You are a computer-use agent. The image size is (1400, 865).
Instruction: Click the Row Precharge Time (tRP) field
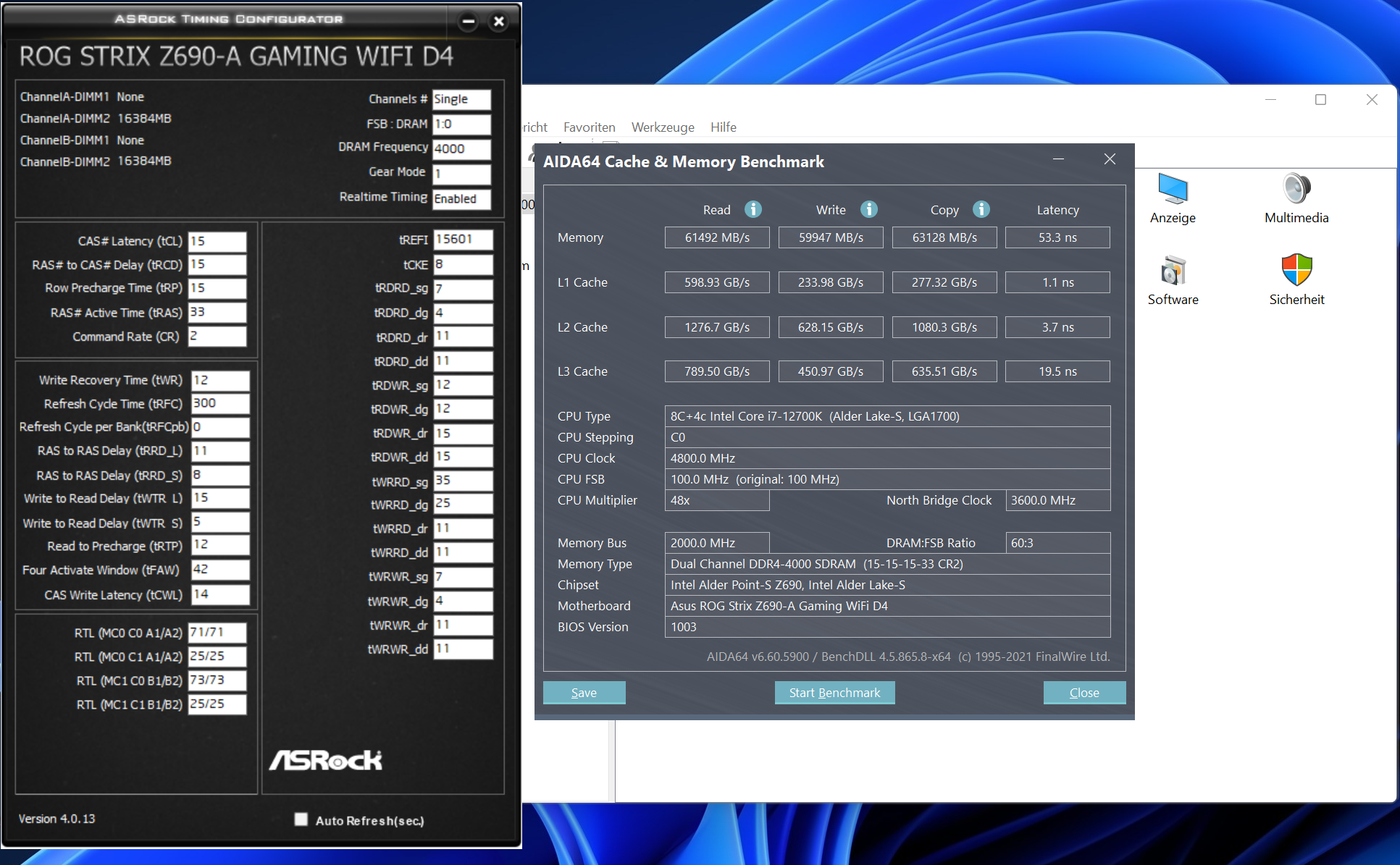[x=217, y=288]
